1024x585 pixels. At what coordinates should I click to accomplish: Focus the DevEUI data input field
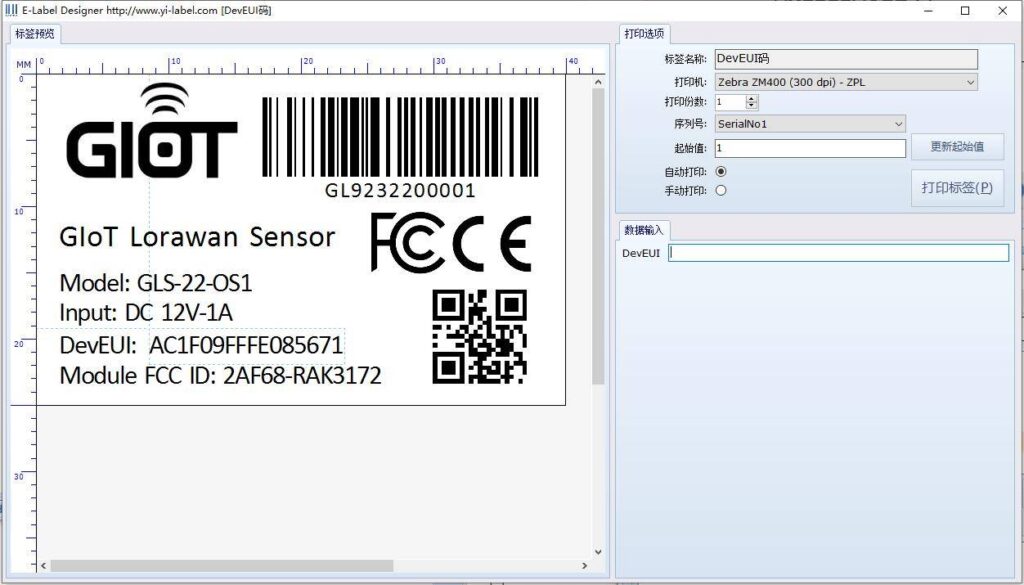839,253
